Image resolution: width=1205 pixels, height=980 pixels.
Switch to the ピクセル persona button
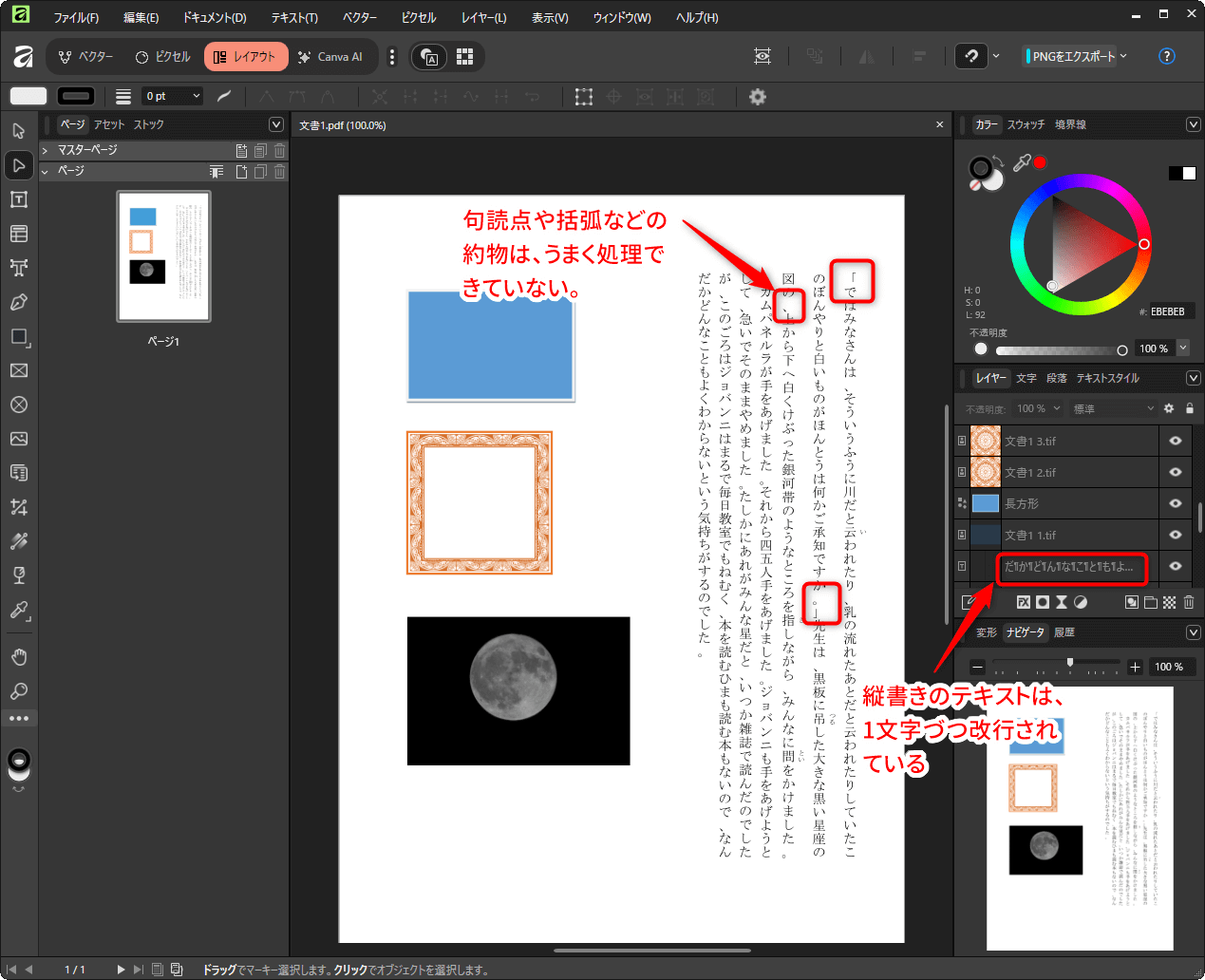(162, 57)
